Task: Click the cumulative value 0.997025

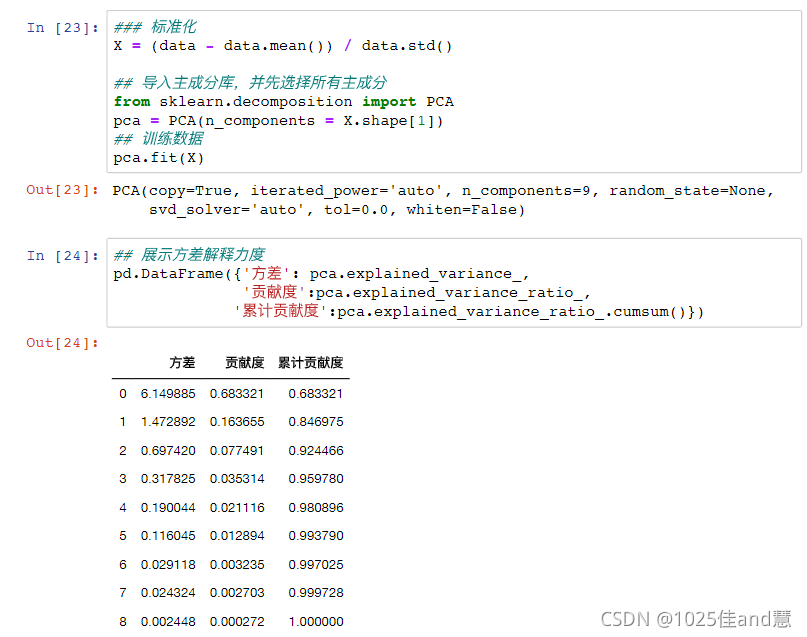Action: pyautogui.click(x=315, y=564)
